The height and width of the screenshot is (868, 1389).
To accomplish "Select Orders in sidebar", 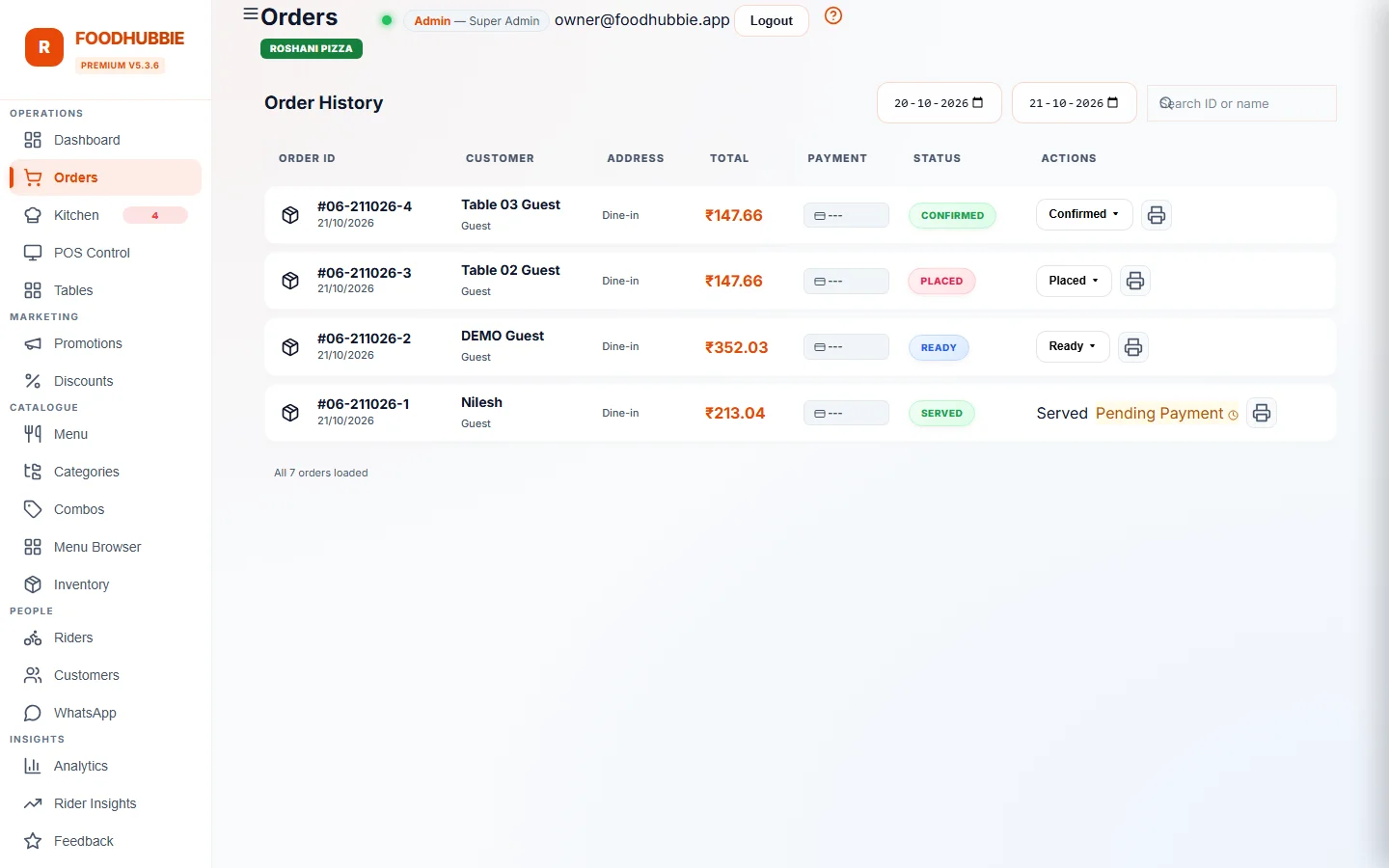I will tap(105, 177).
